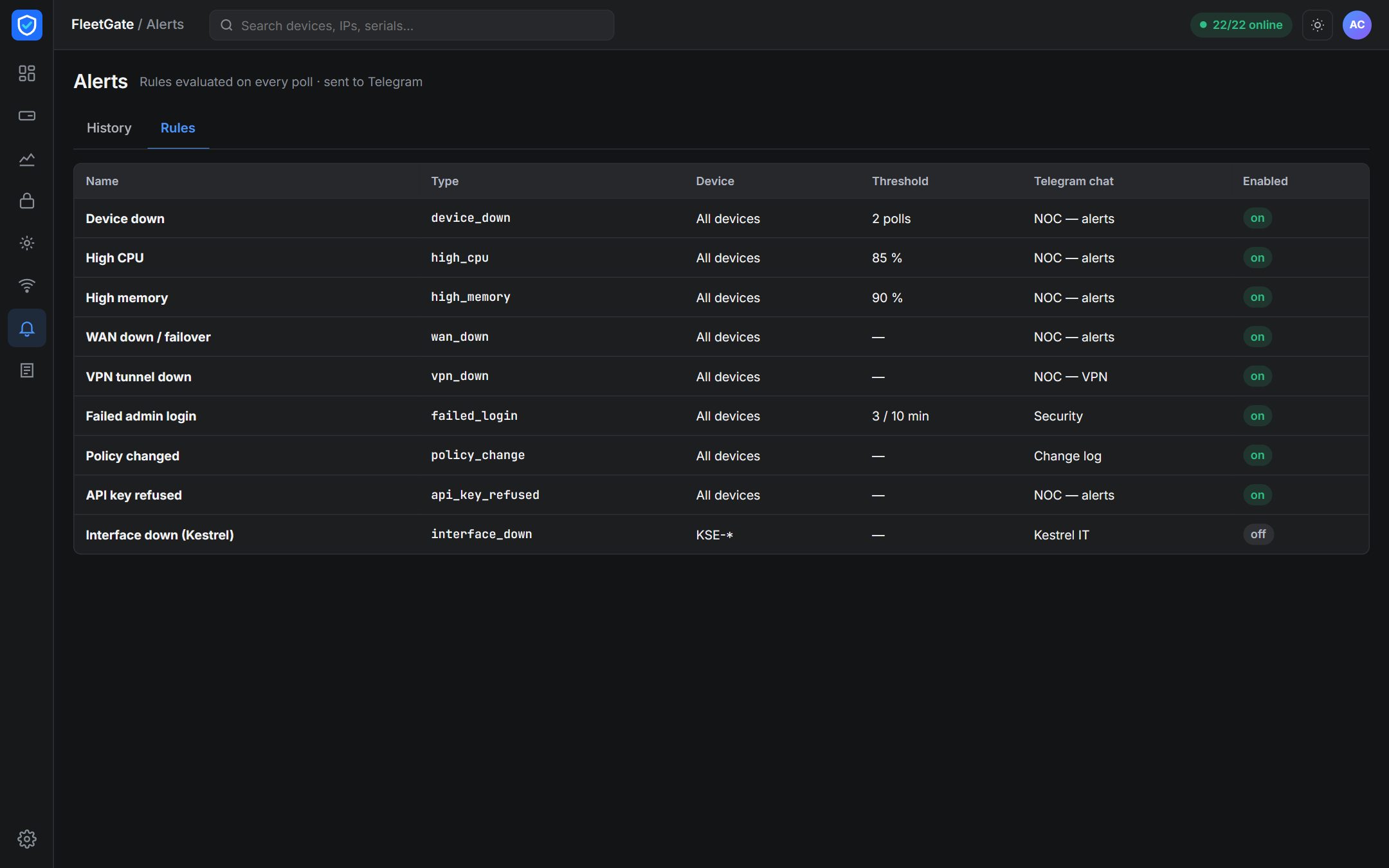This screenshot has height=868, width=1389.
Task: Click the NOC — VPN chat cell
Action: pos(1071,377)
